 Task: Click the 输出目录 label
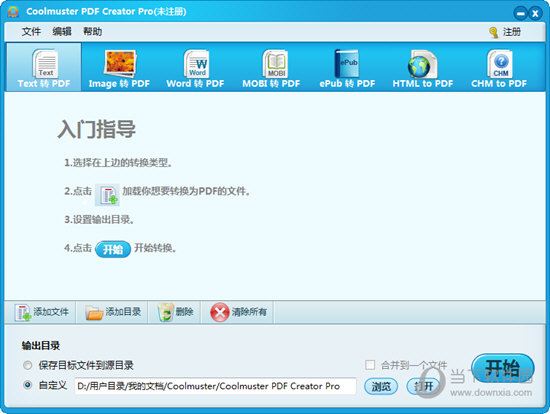click(x=41, y=346)
